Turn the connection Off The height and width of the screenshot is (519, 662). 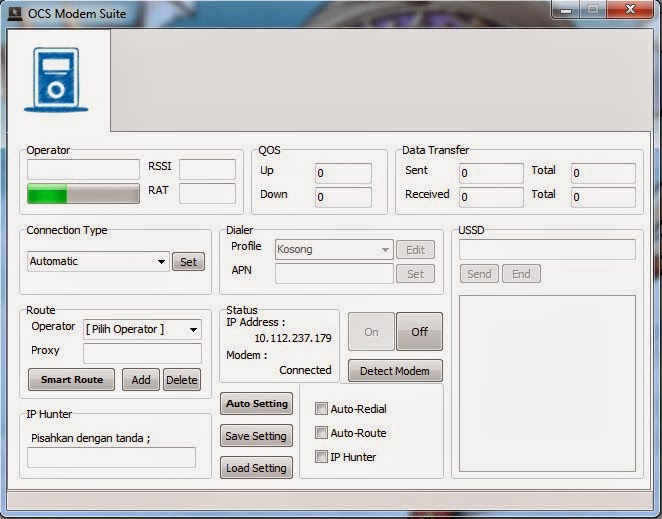click(419, 332)
